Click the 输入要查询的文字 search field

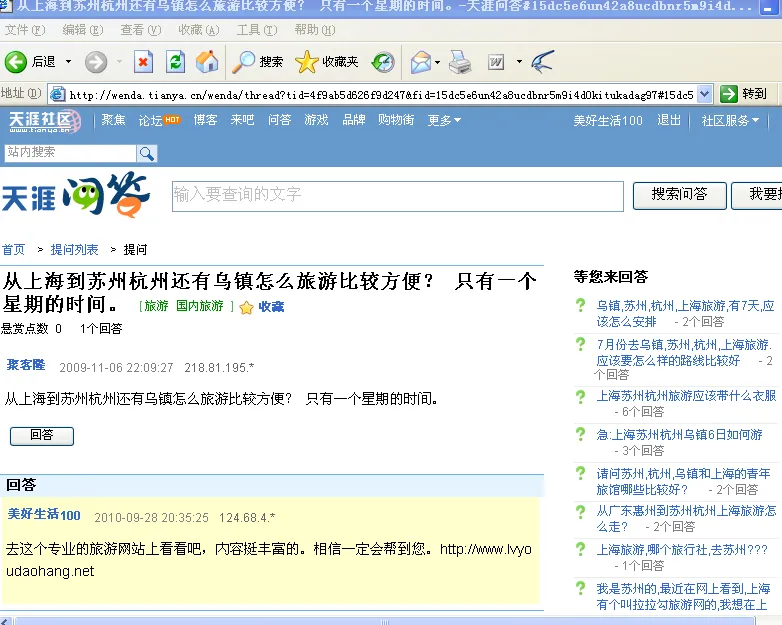pos(397,195)
